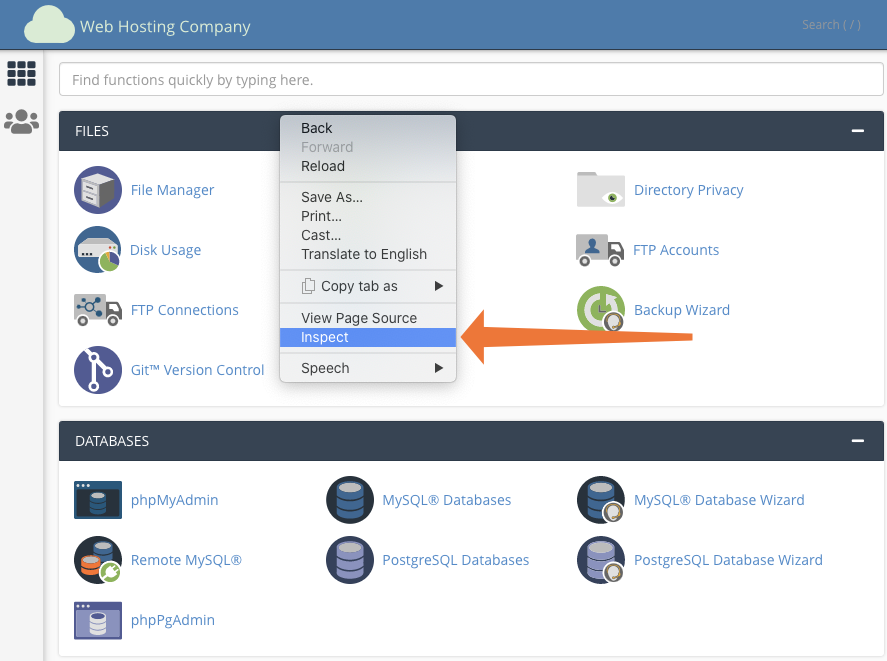
Task: Click the FTP Accounts truck icon
Action: 600,250
